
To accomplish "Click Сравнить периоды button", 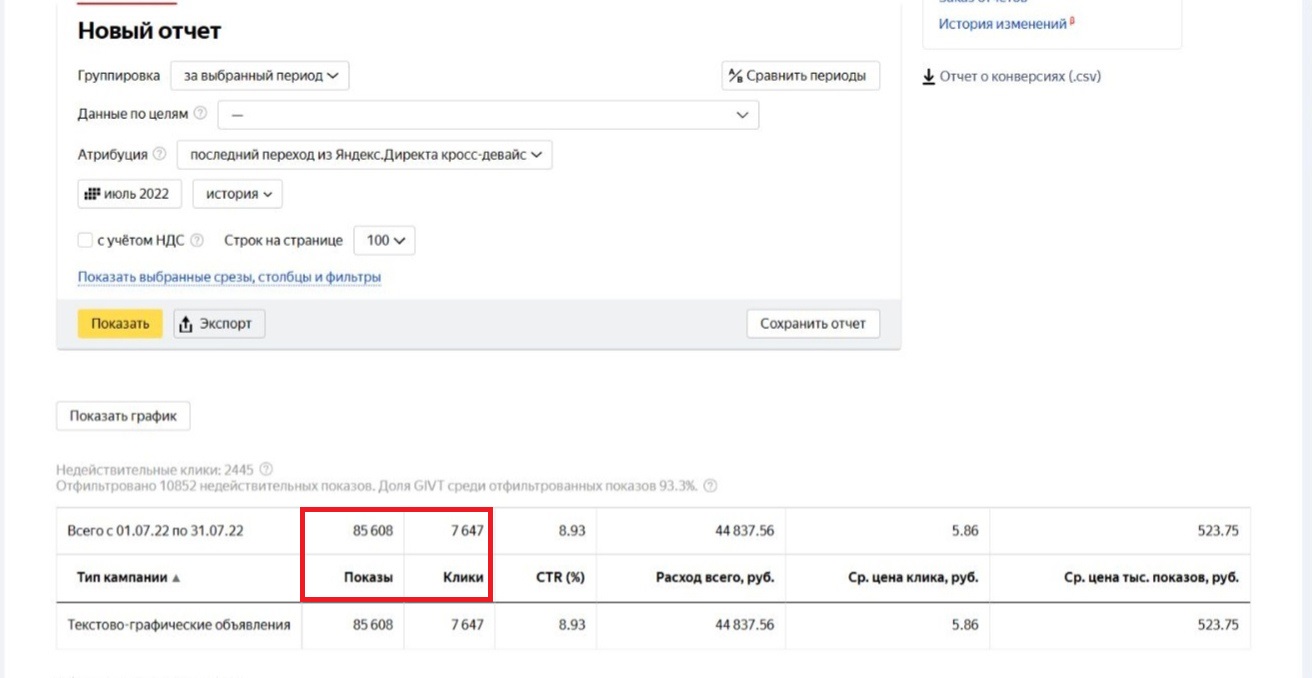I will [800, 76].
